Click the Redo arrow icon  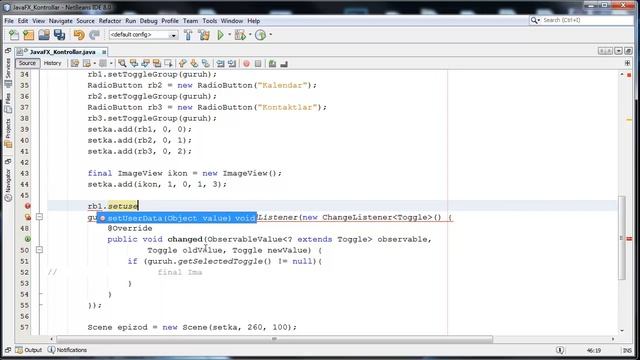(x=94, y=35)
